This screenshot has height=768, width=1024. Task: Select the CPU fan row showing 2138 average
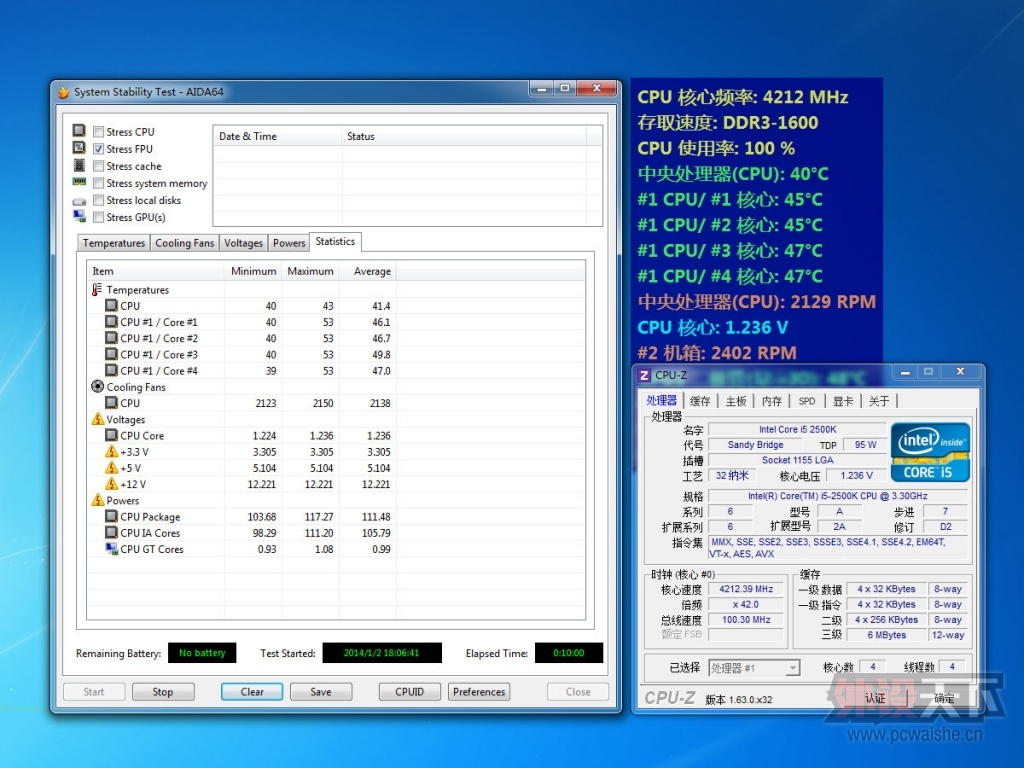242,403
